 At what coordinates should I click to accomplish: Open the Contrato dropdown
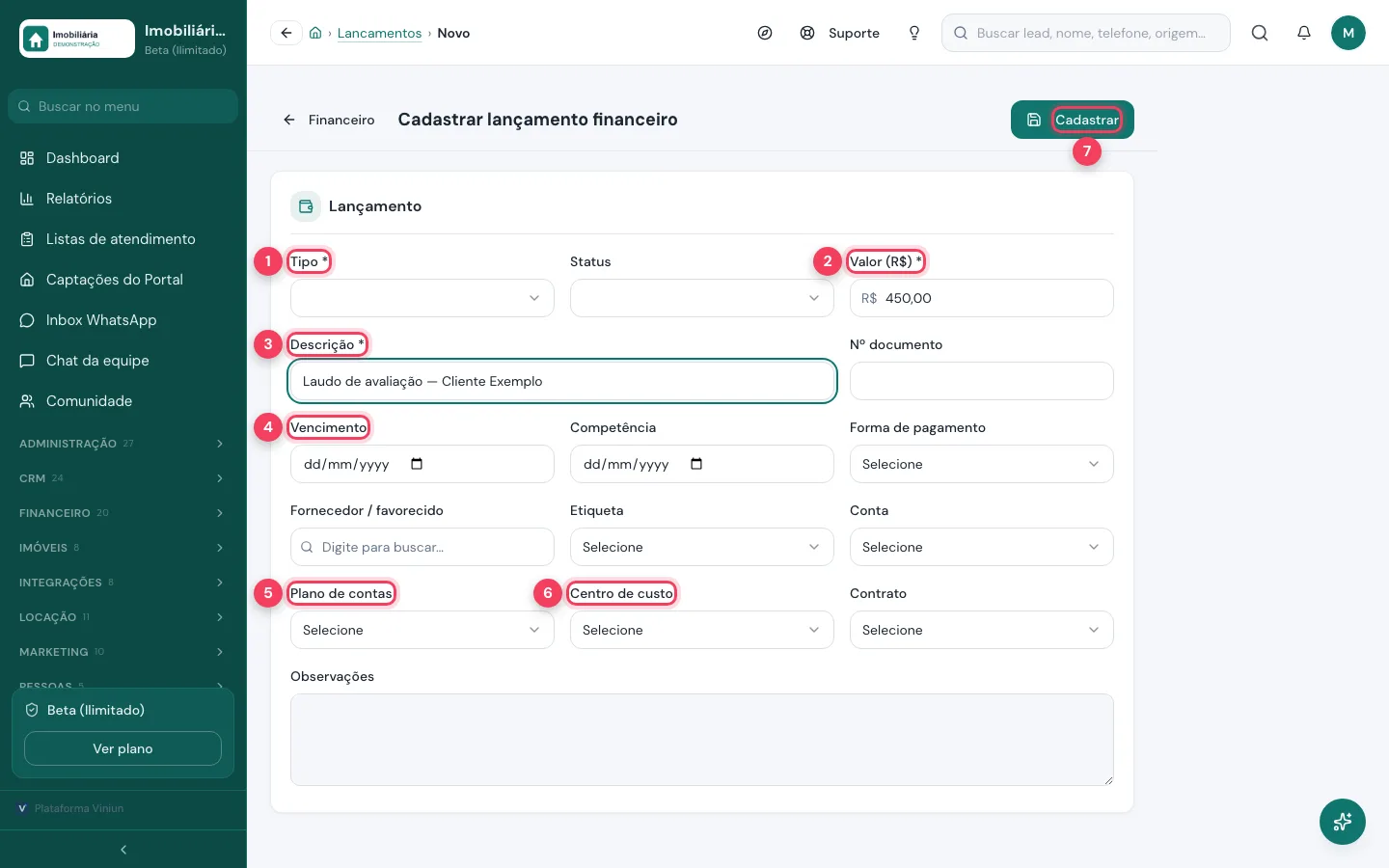[x=982, y=630]
